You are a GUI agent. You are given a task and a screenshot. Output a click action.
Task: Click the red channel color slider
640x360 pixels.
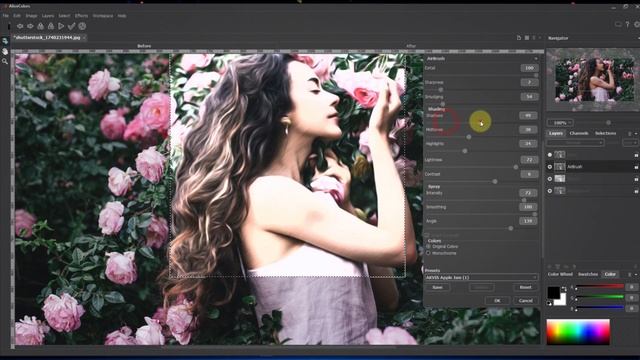coord(600,287)
